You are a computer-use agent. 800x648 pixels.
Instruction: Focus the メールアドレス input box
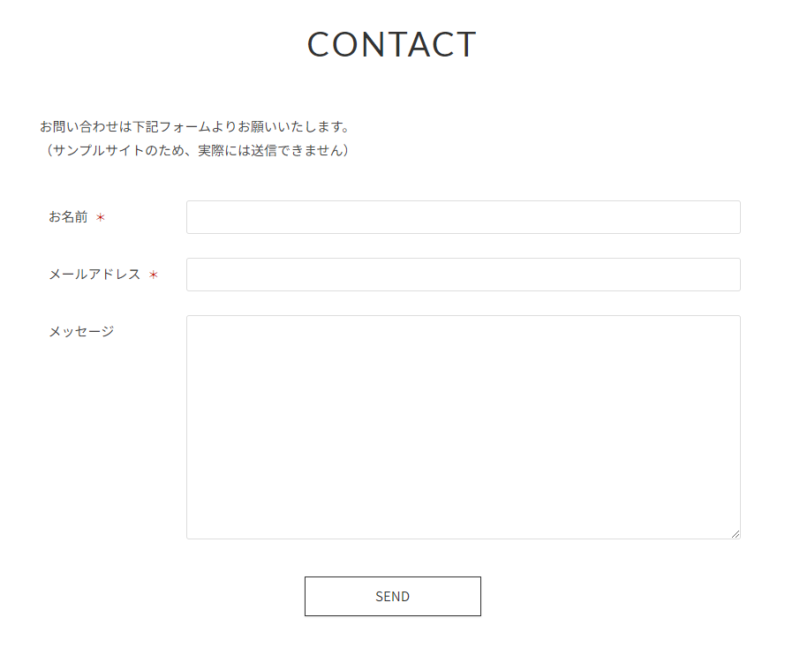pos(463,275)
